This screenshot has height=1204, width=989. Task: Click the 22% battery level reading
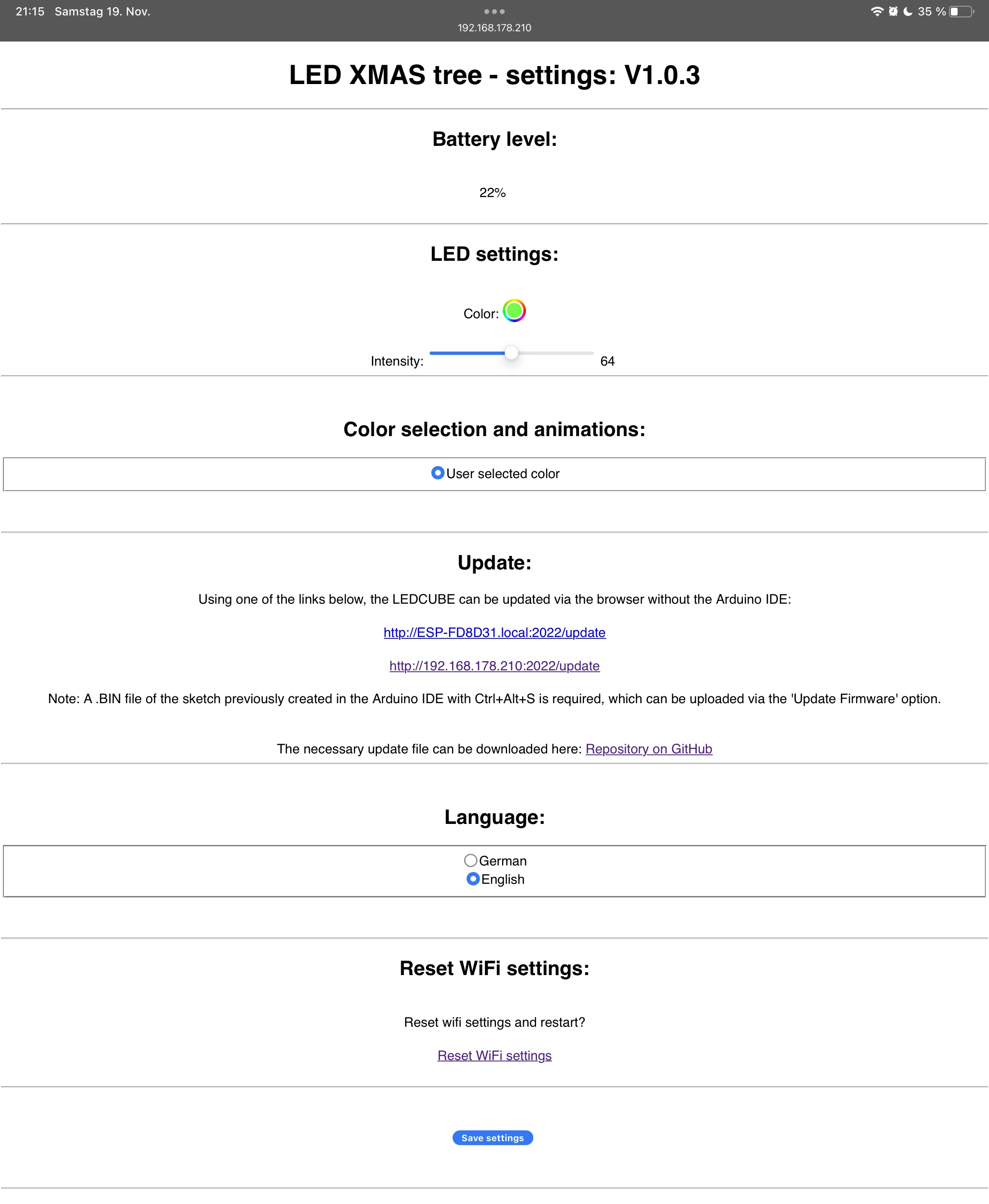coord(493,193)
